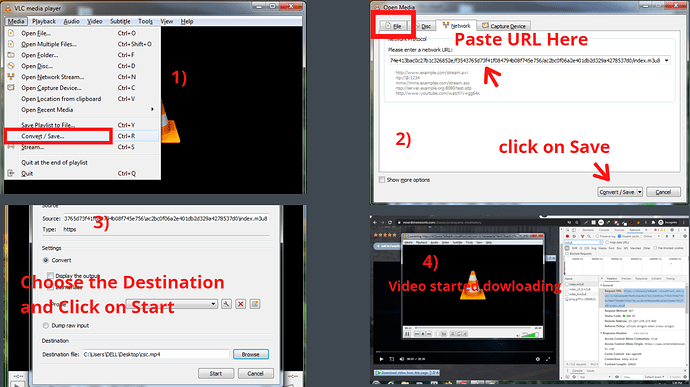This screenshot has height=387, width=690.
Task: Click the inspect element icon in DevTools
Action: pyautogui.click(x=568, y=230)
